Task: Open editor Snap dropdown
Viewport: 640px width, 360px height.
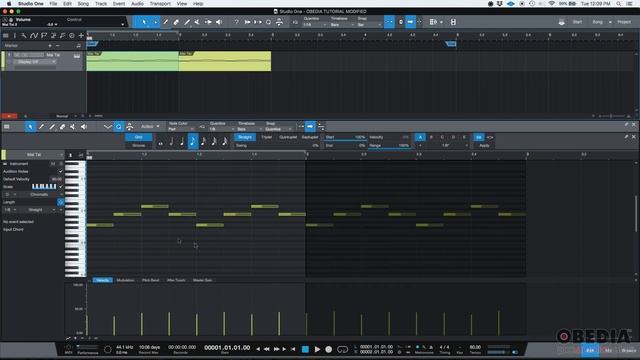Action: [x=279, y=129]
